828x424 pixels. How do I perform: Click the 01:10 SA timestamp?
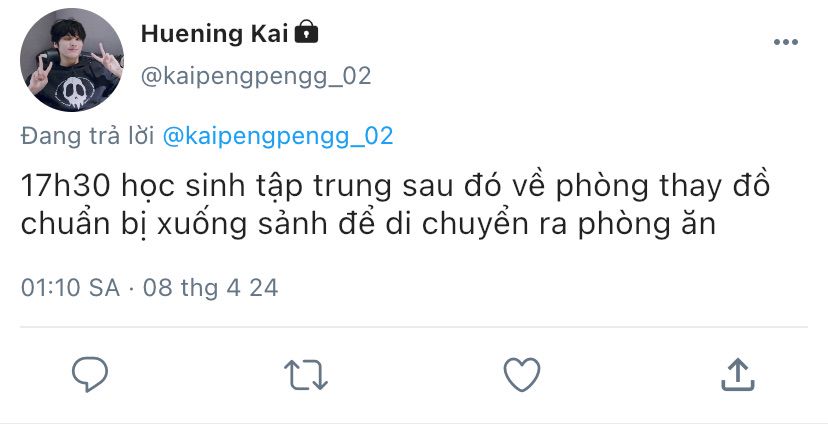coord(70,288)
